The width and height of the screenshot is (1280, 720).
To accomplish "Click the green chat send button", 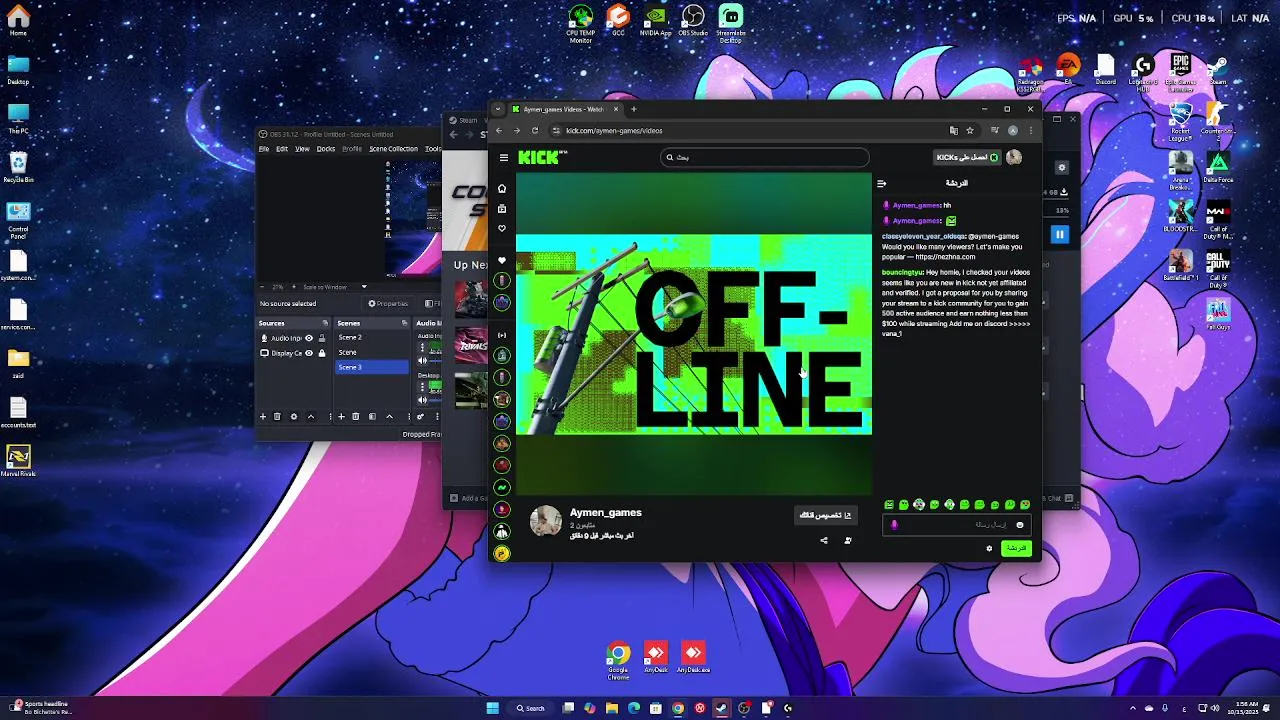I will 1016,548.
